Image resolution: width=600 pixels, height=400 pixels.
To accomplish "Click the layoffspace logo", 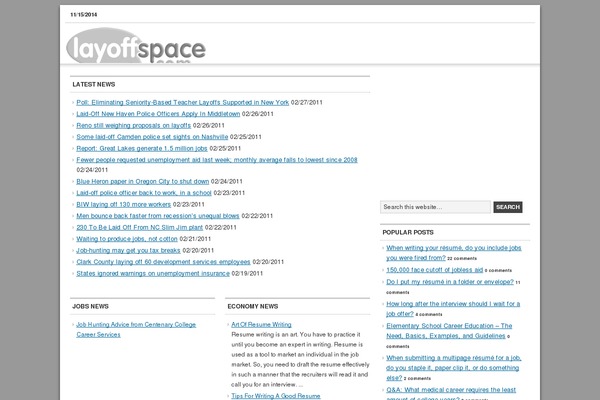I will click(136, 46).
